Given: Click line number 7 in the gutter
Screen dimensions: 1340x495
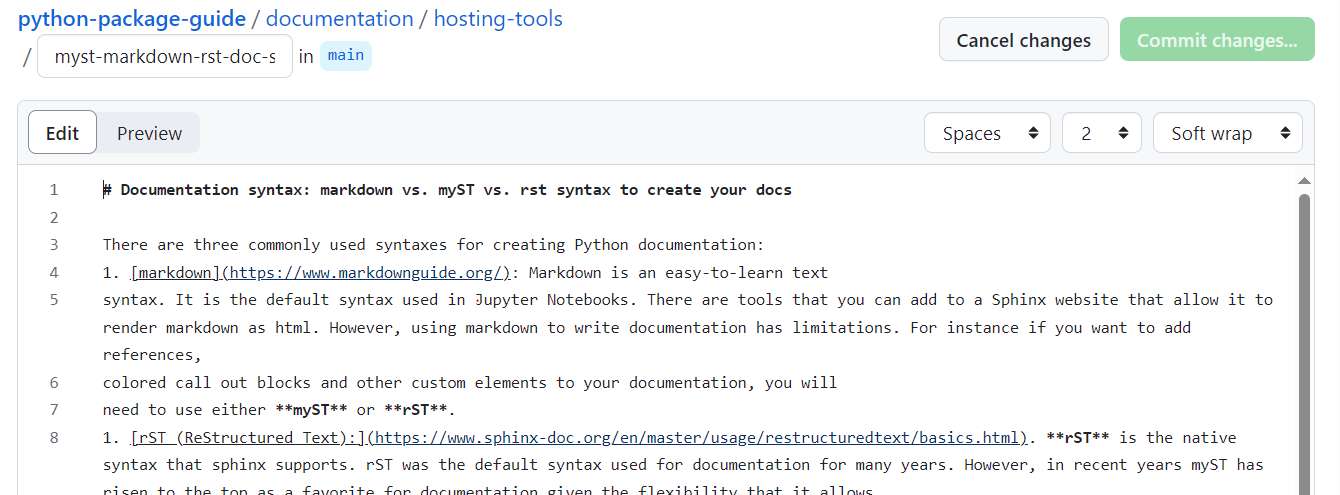Looking at the screenshot, I should 54,410.
